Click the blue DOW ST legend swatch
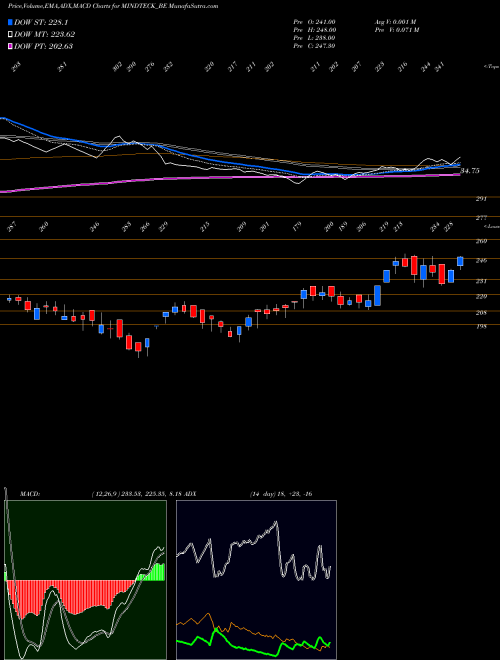Screen dimensions: 500x660 (10, 22)
